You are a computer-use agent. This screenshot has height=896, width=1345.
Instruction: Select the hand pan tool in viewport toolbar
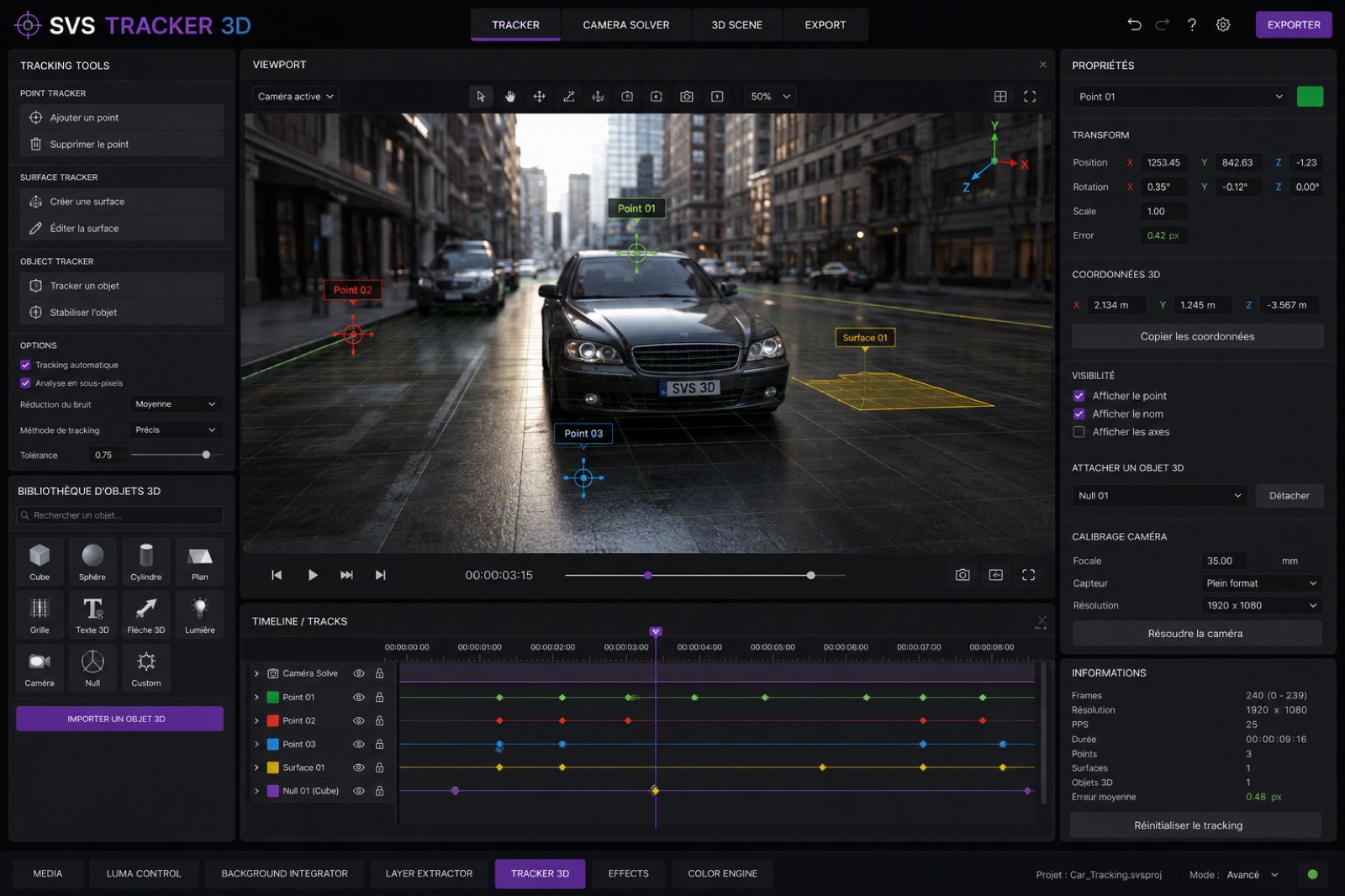point(510,97)
